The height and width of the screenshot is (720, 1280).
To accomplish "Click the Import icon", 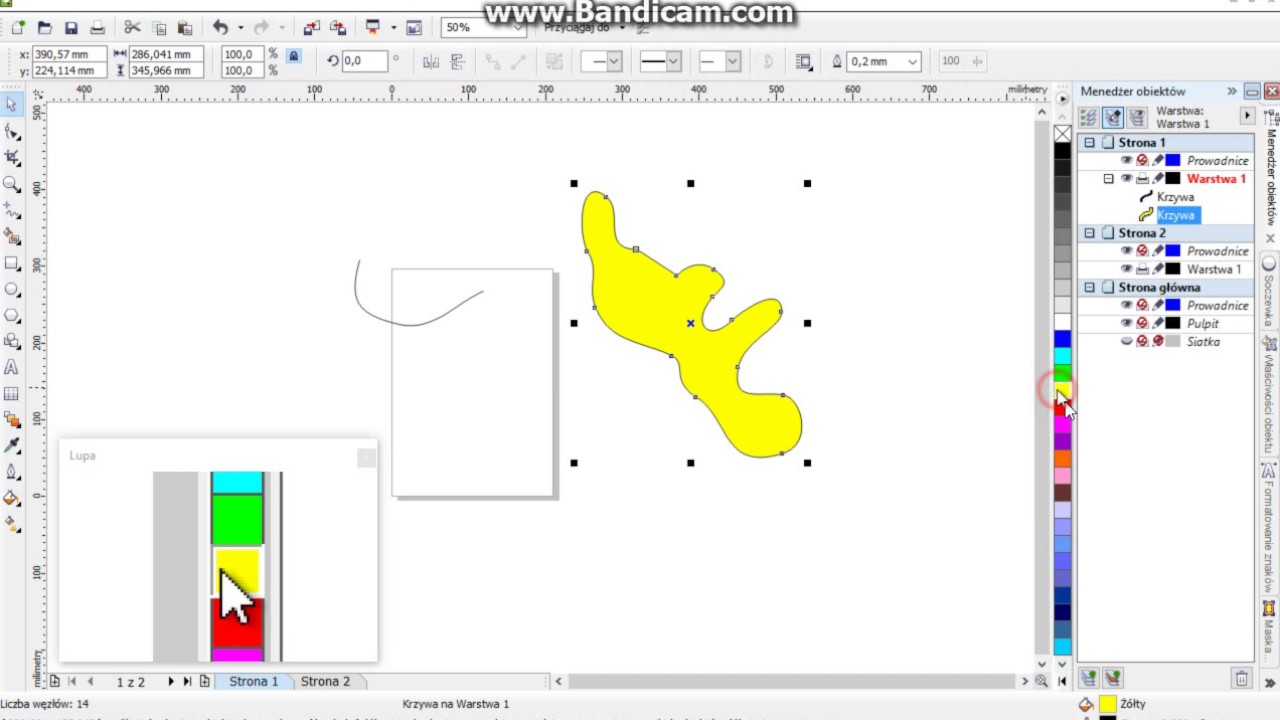I will coord(311,28).
